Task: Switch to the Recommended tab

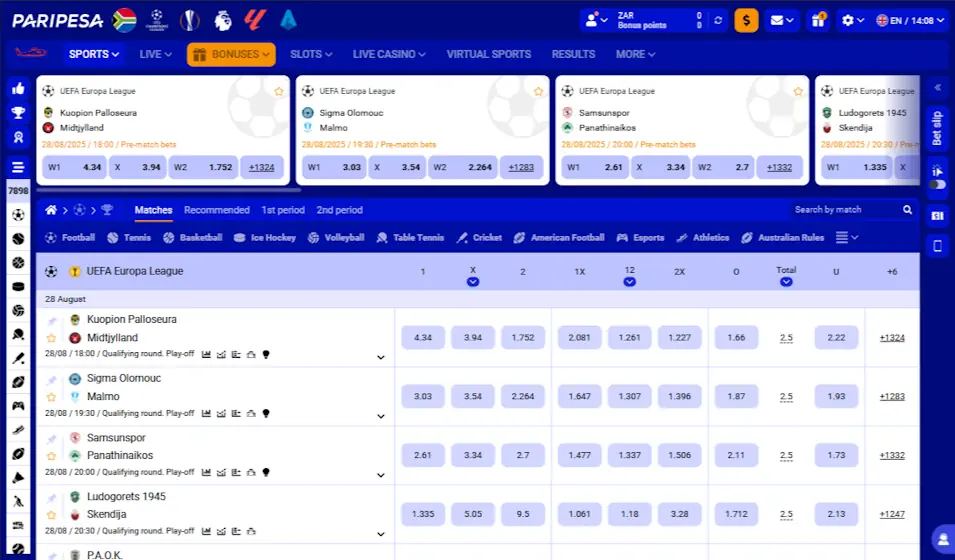Action: tap(217, 210)
